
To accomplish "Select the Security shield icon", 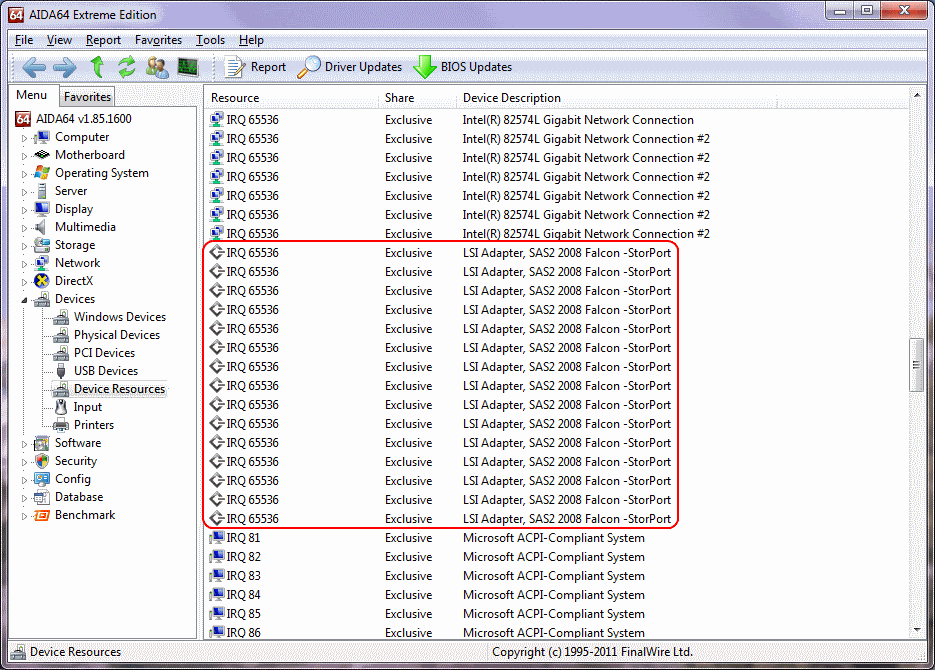I will click(x=42, y=461).
